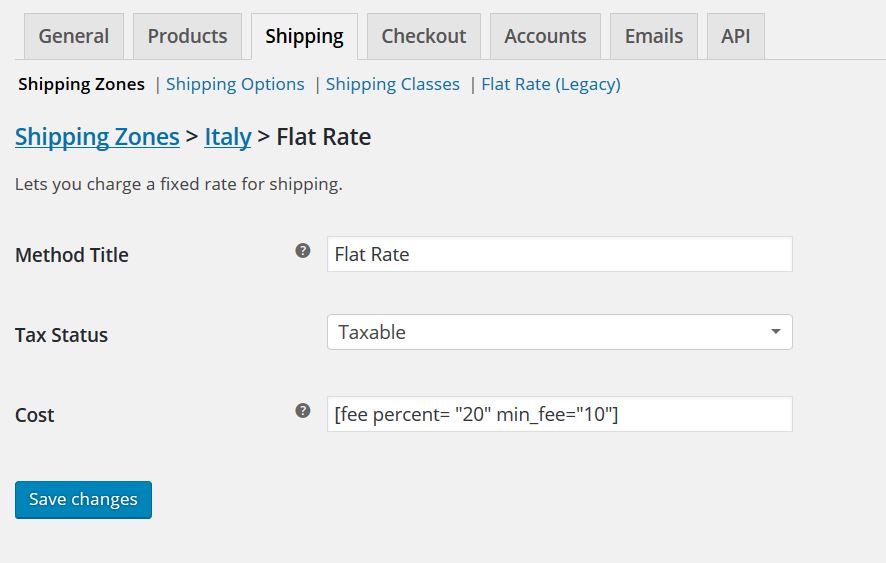
Task: Go back to Italy zone breadcrumb
Action: point(228,137)
